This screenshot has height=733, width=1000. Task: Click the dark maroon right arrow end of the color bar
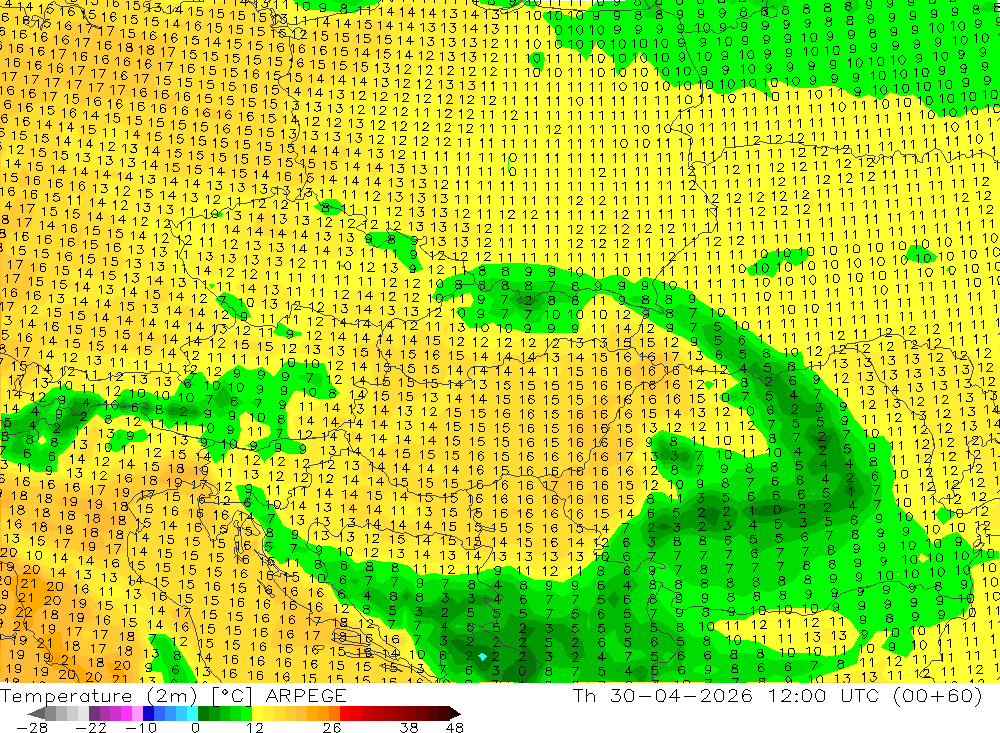point(455,714)
